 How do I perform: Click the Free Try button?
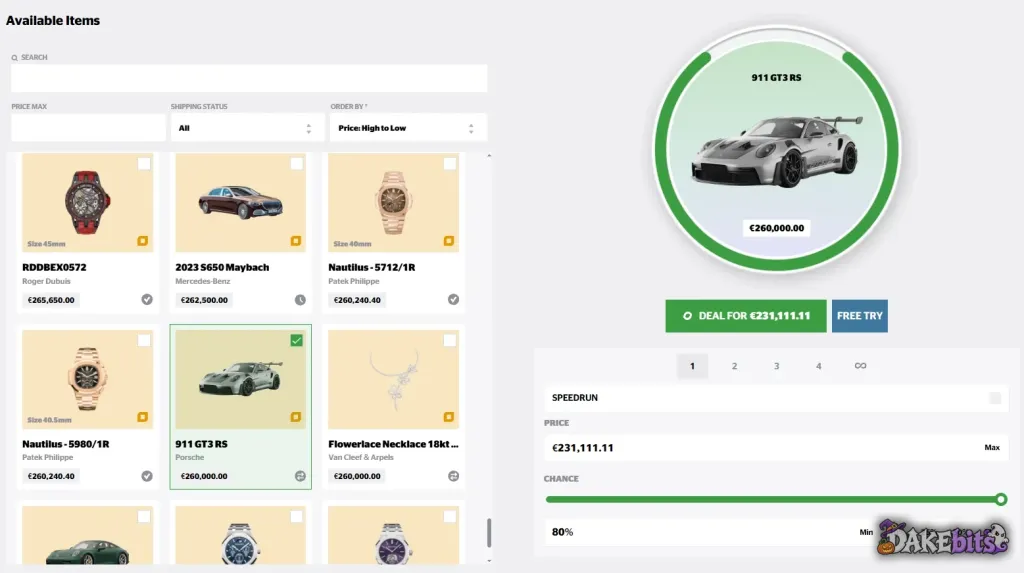tap(859, 316)
